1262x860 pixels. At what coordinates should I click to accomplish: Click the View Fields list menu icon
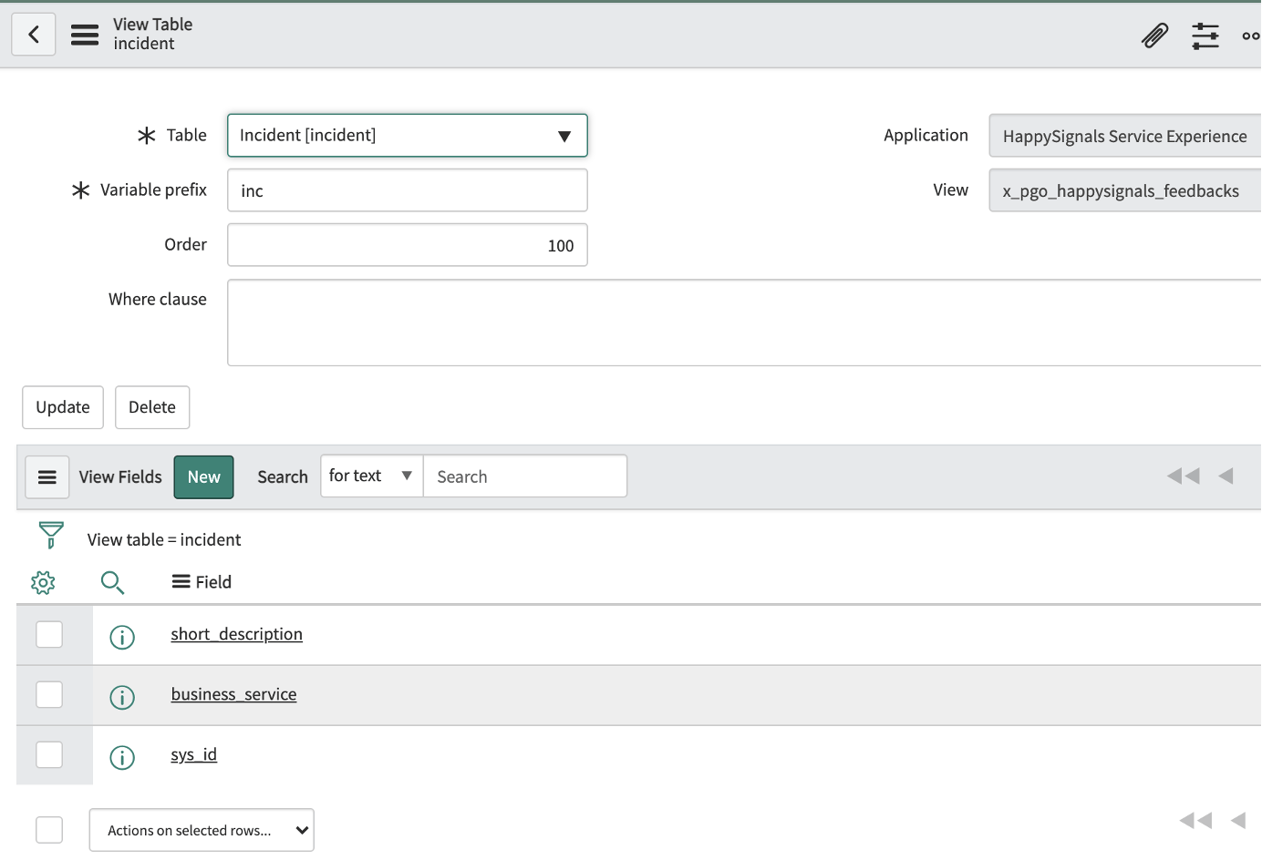tap(47, 477)
